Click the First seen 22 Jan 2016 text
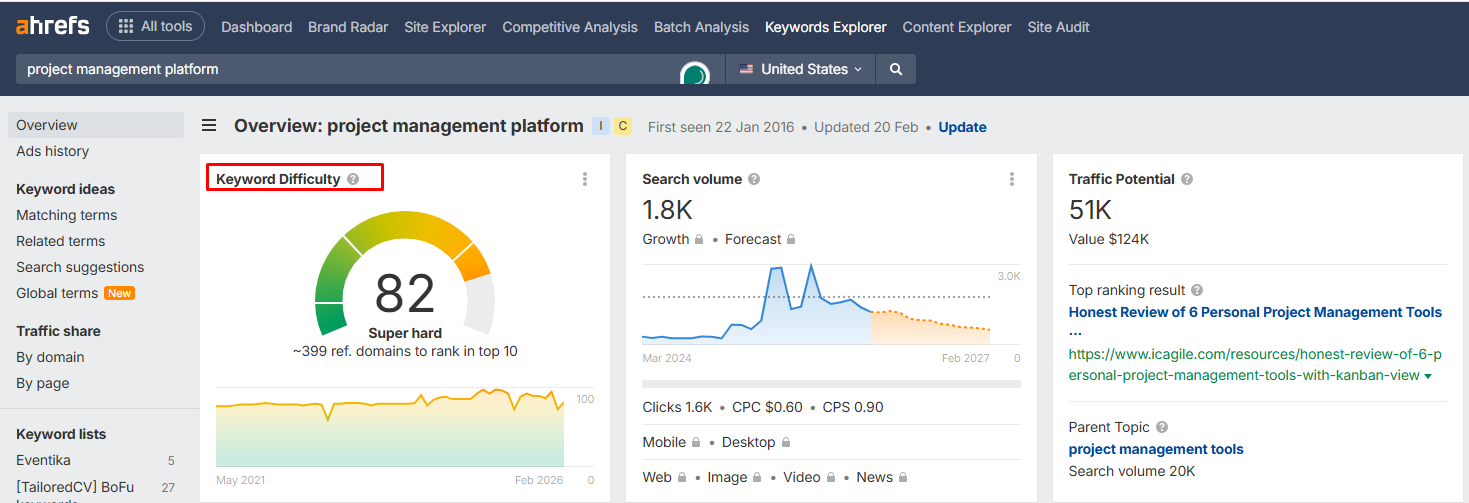 721,127
